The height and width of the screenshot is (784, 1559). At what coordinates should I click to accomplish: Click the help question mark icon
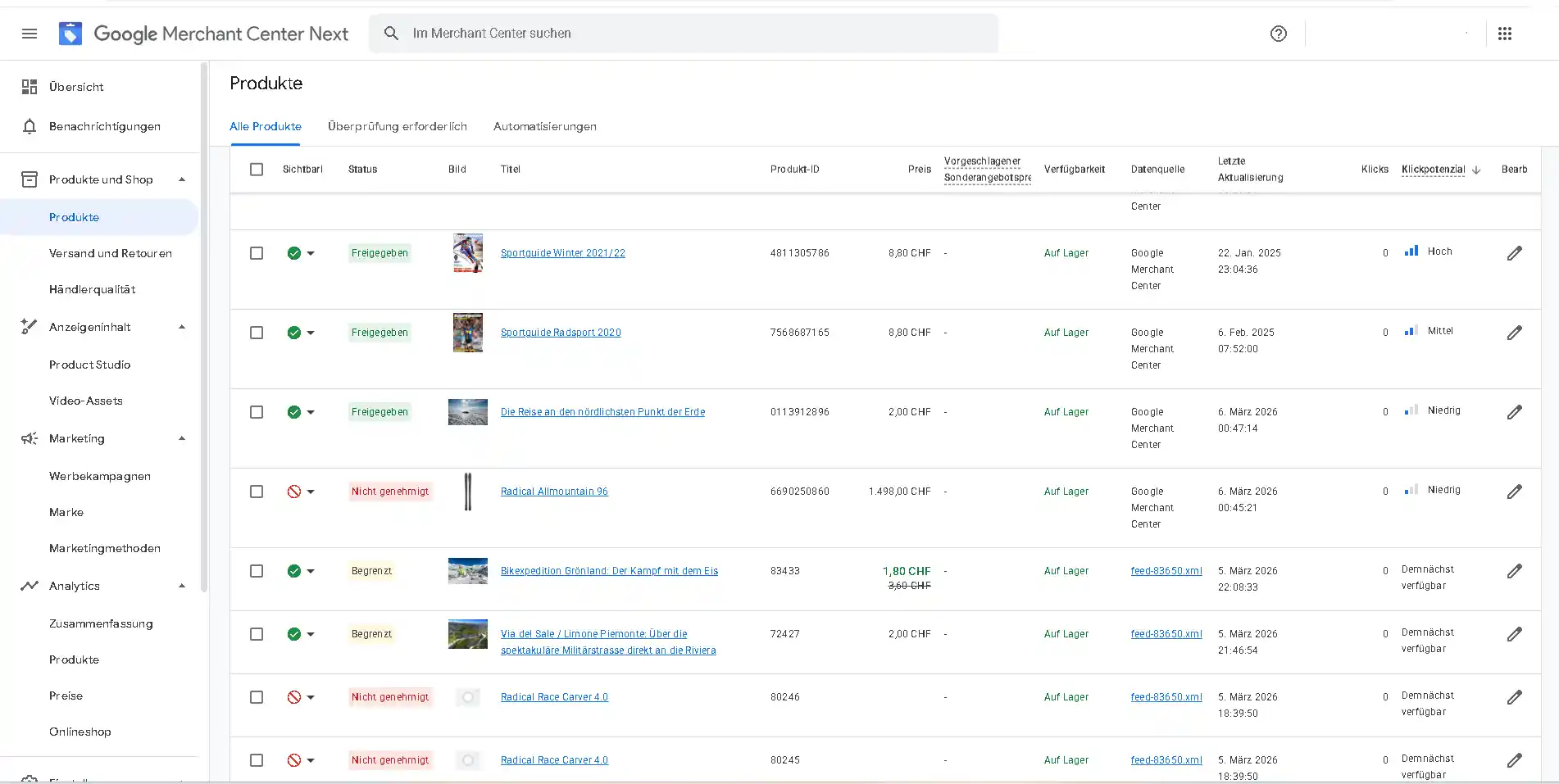[x=1278, y=34]
